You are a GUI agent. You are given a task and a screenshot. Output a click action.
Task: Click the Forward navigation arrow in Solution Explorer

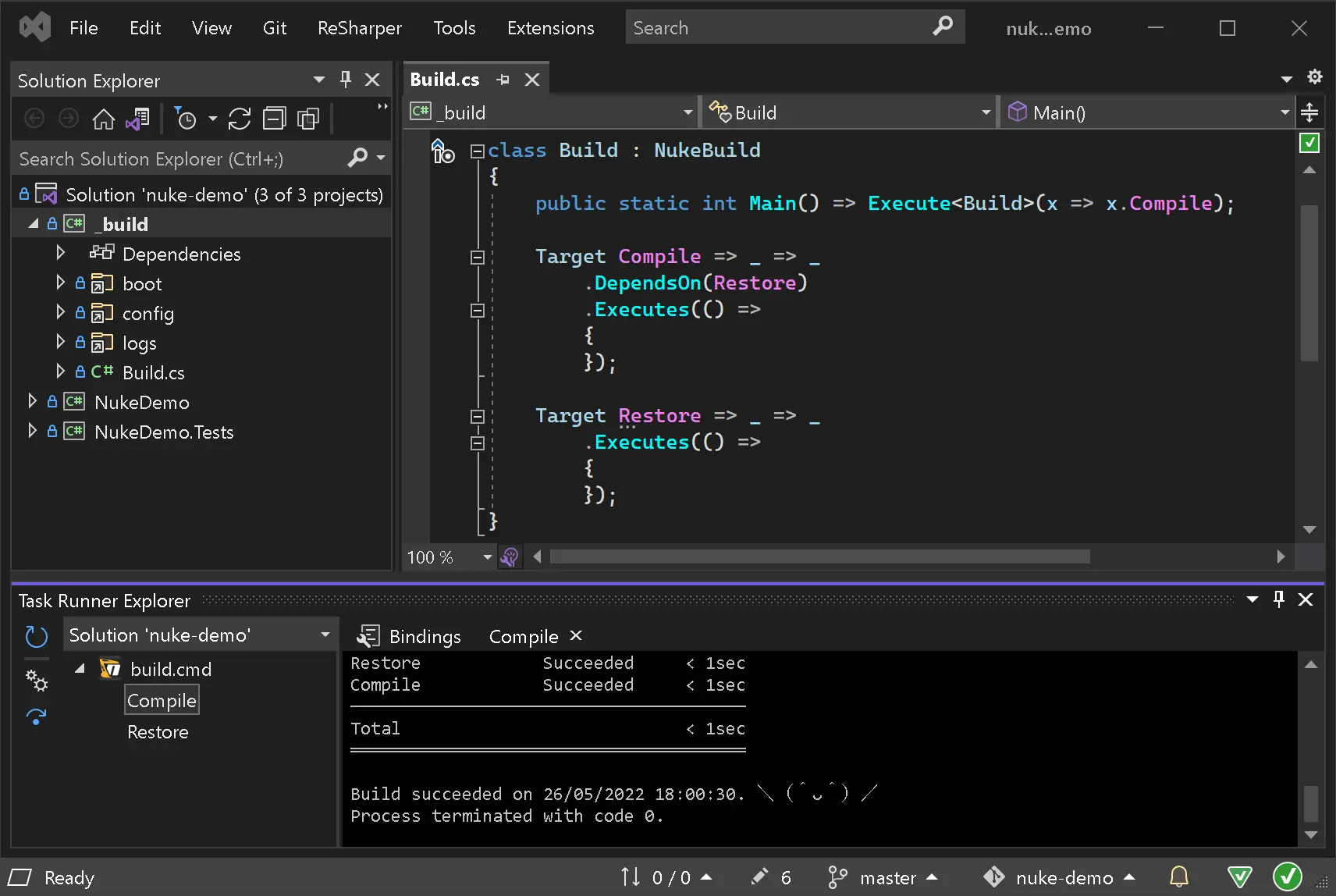click(x=69, y=119)
